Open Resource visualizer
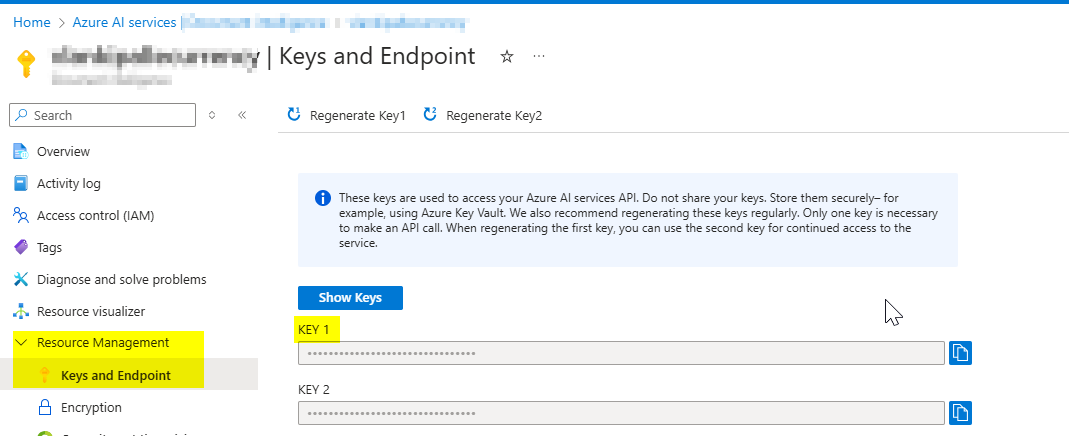1069x436 pixels. (91, 311)
